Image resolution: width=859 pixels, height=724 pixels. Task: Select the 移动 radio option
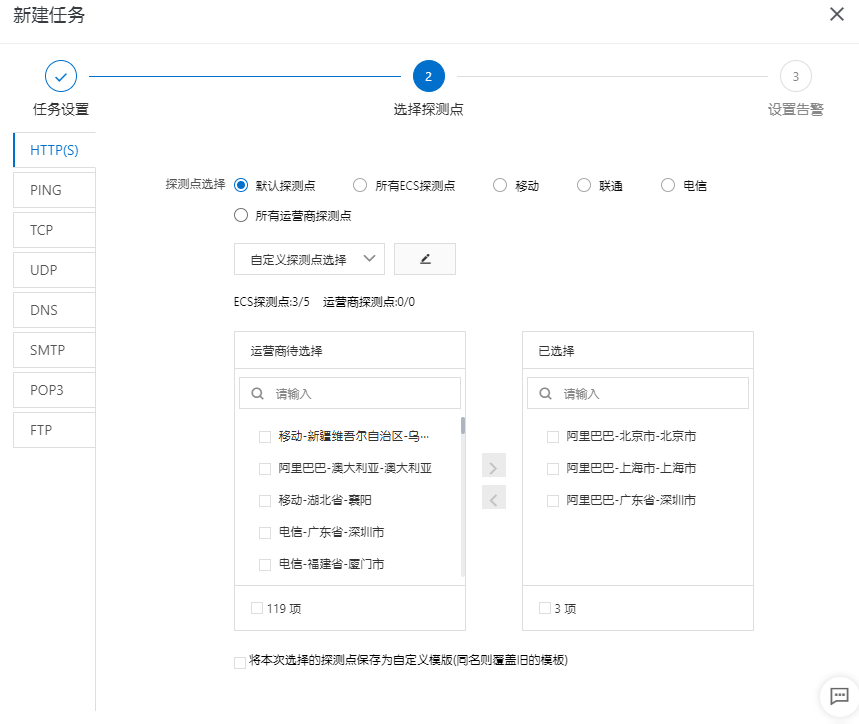(500, 185)
